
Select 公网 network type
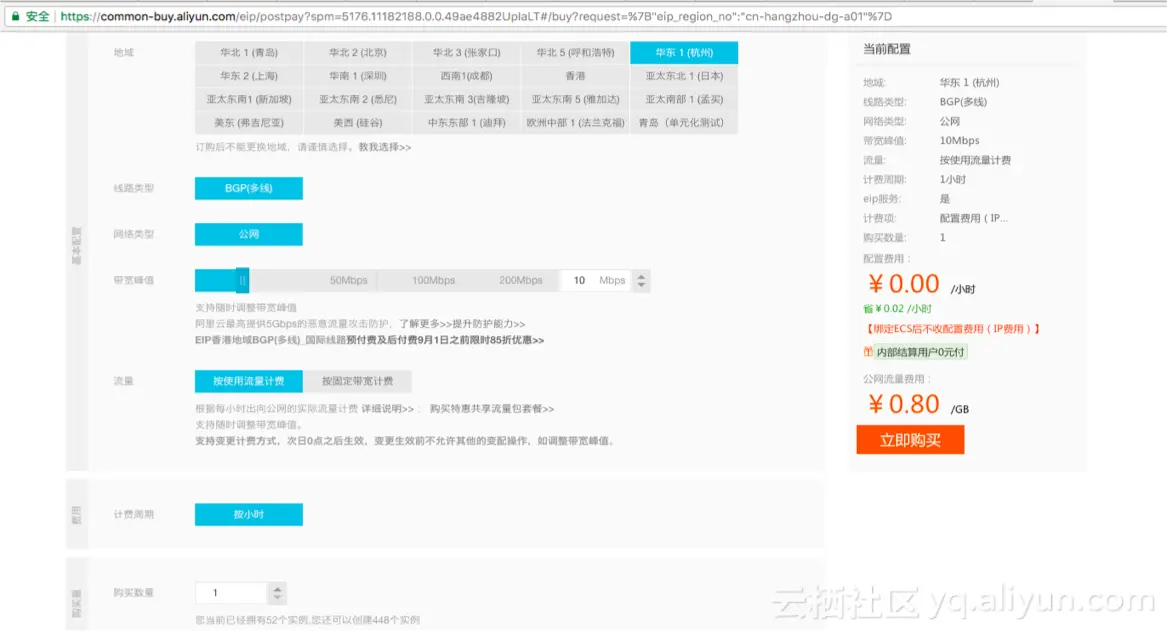[249, 234]
